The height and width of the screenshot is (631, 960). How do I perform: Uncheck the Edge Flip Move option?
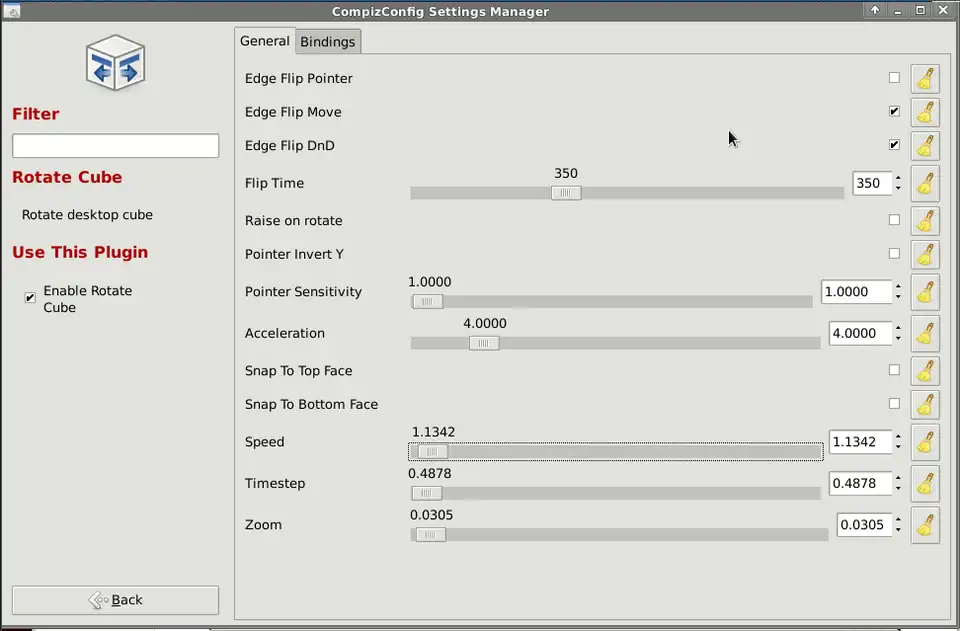coord(894,112)
